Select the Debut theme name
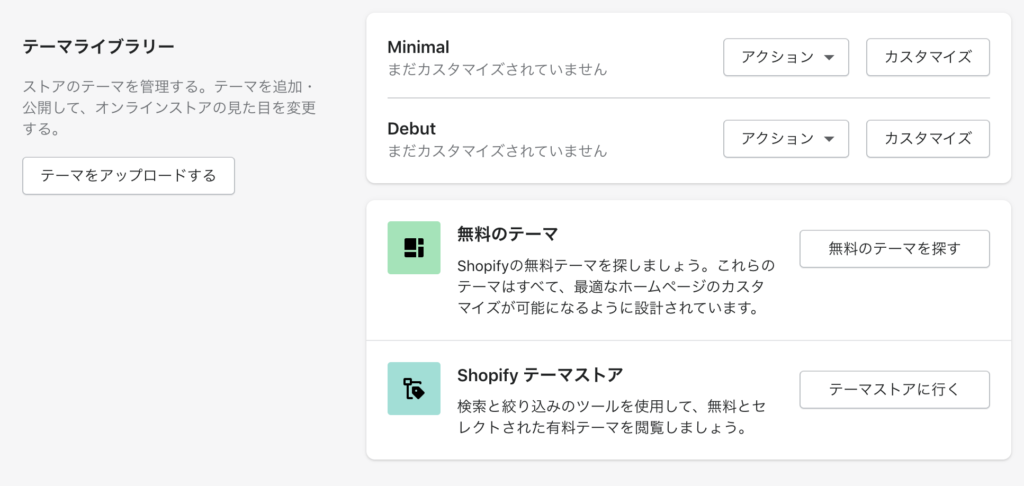The height and width of the screenshot is (486, 1024). 411,129
